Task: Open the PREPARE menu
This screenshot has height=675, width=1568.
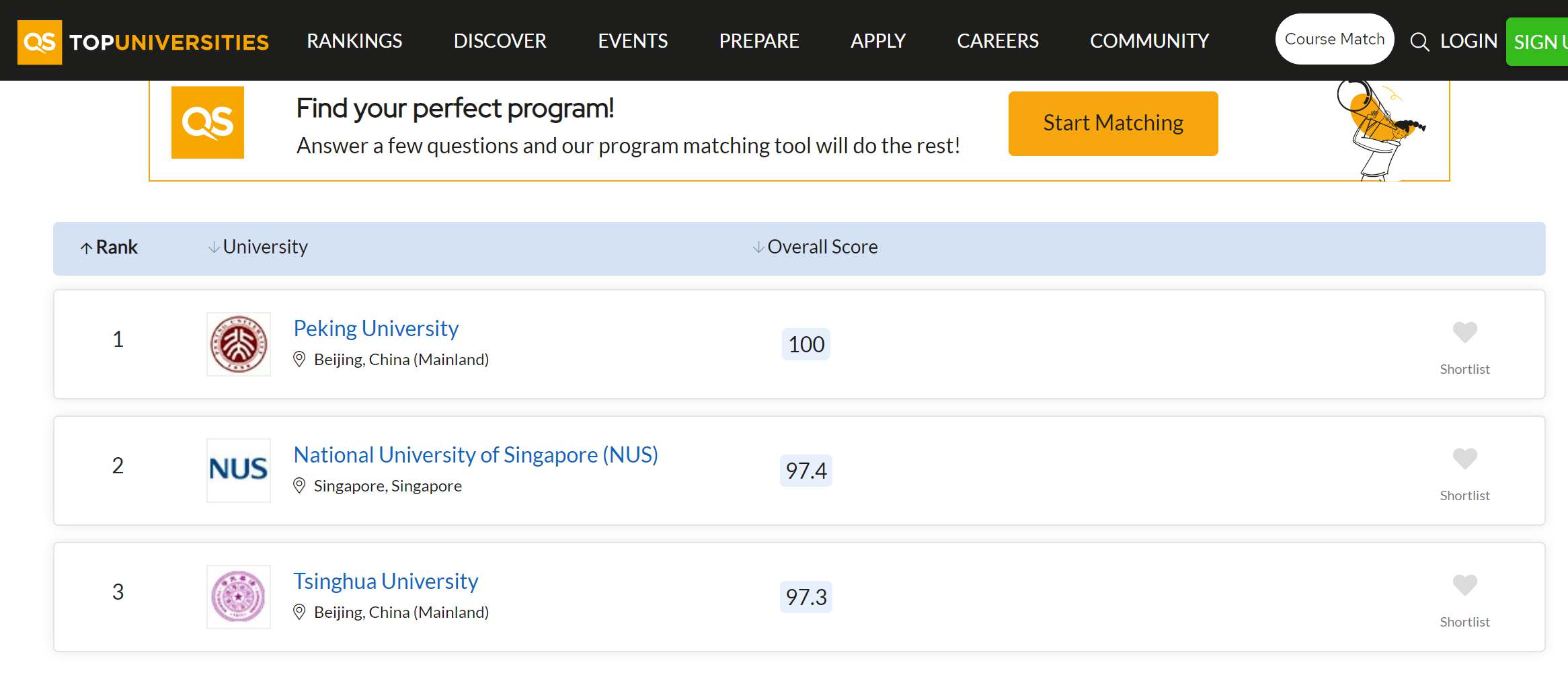Action: [759, 41]
